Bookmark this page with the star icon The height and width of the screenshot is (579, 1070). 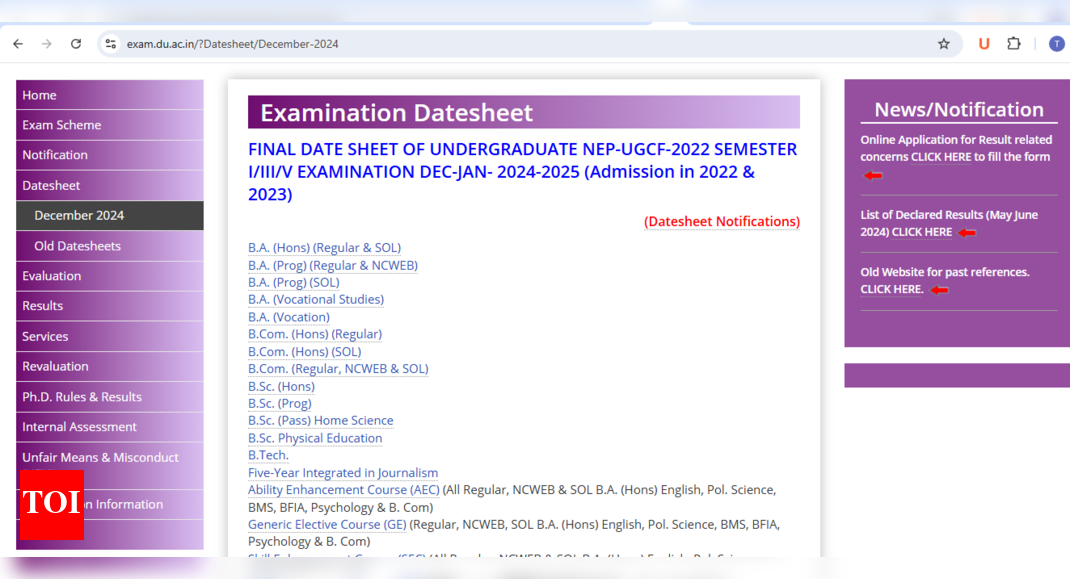(x=943, y=44)
